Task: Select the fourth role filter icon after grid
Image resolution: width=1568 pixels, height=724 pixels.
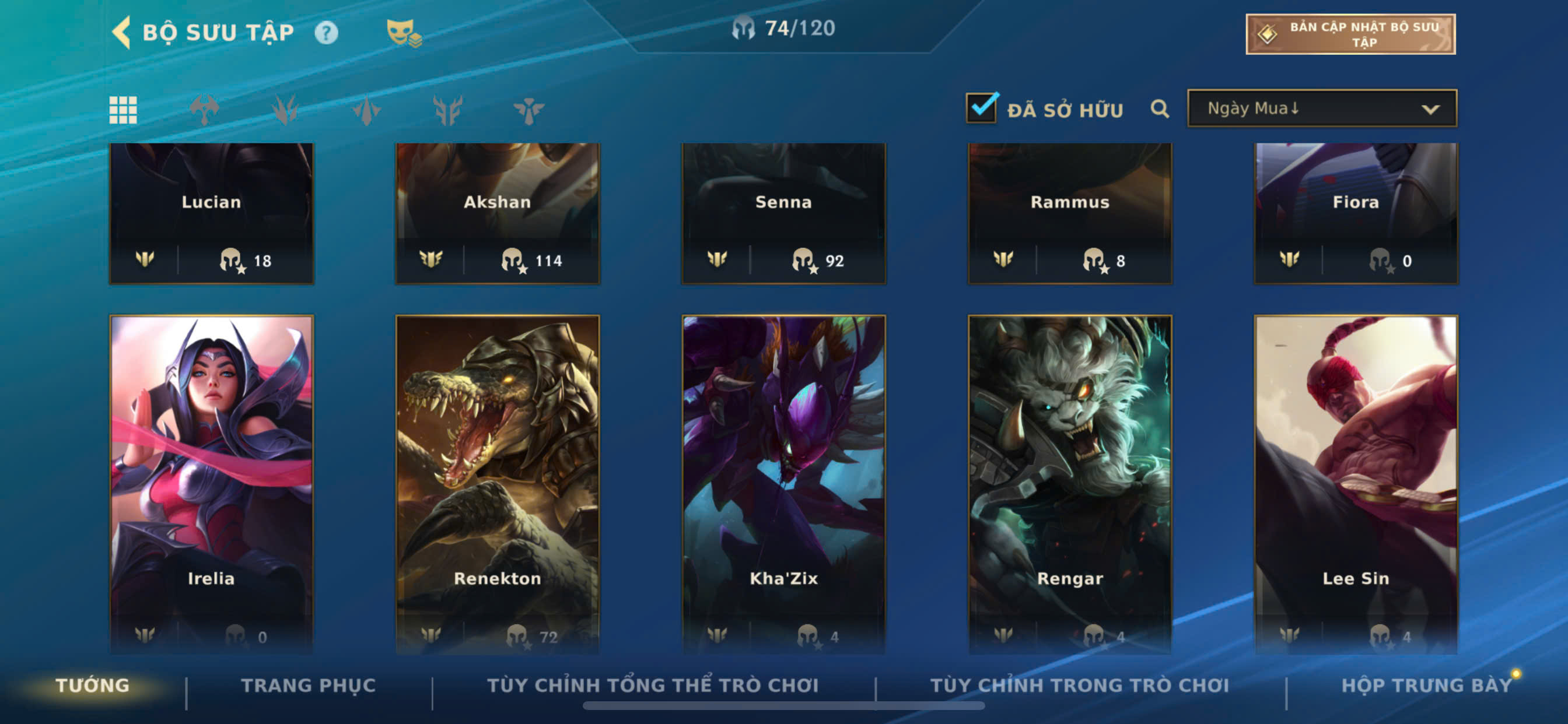Action: tap(447, 110)
